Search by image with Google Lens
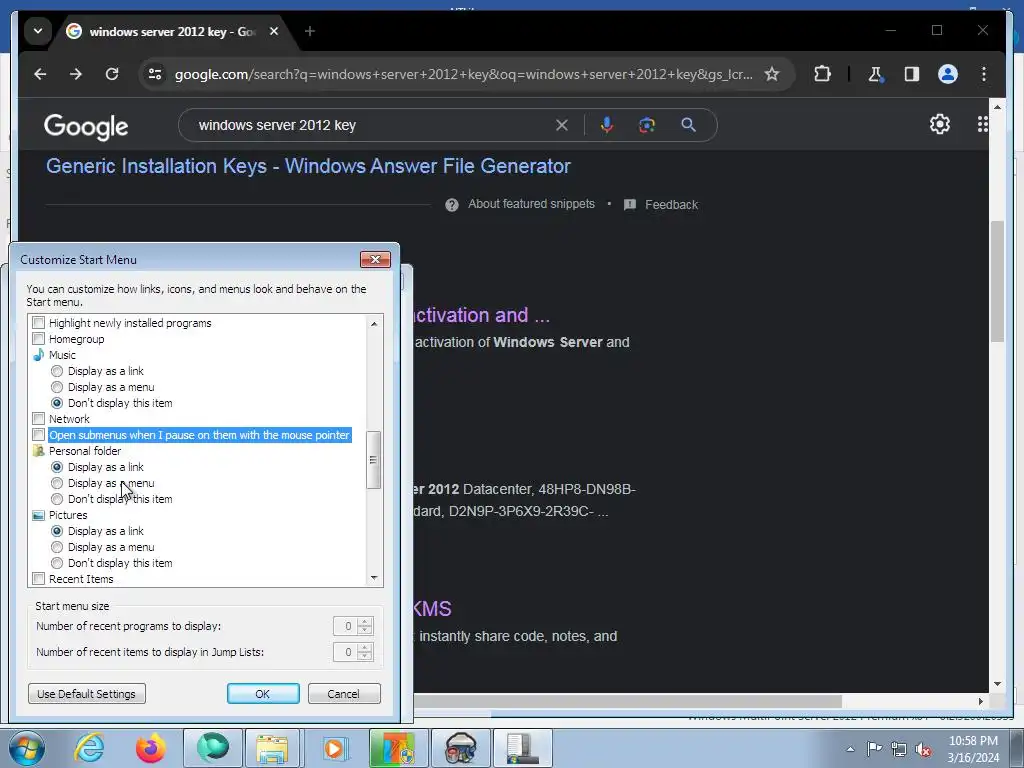This screenshot has width=1024, height=768. point(647,125)
